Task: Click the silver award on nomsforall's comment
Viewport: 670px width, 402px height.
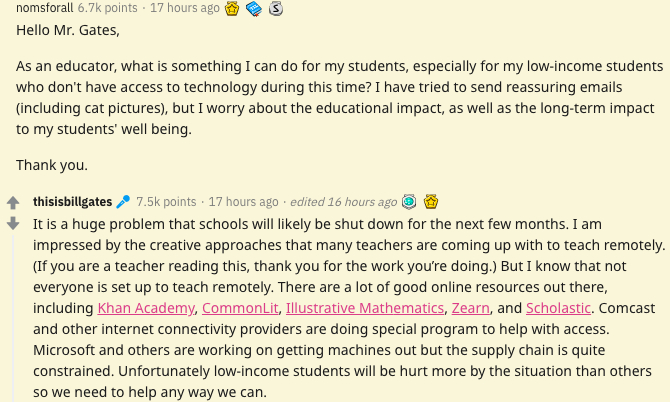Action: pyautogui.click(x=275, y=9)
